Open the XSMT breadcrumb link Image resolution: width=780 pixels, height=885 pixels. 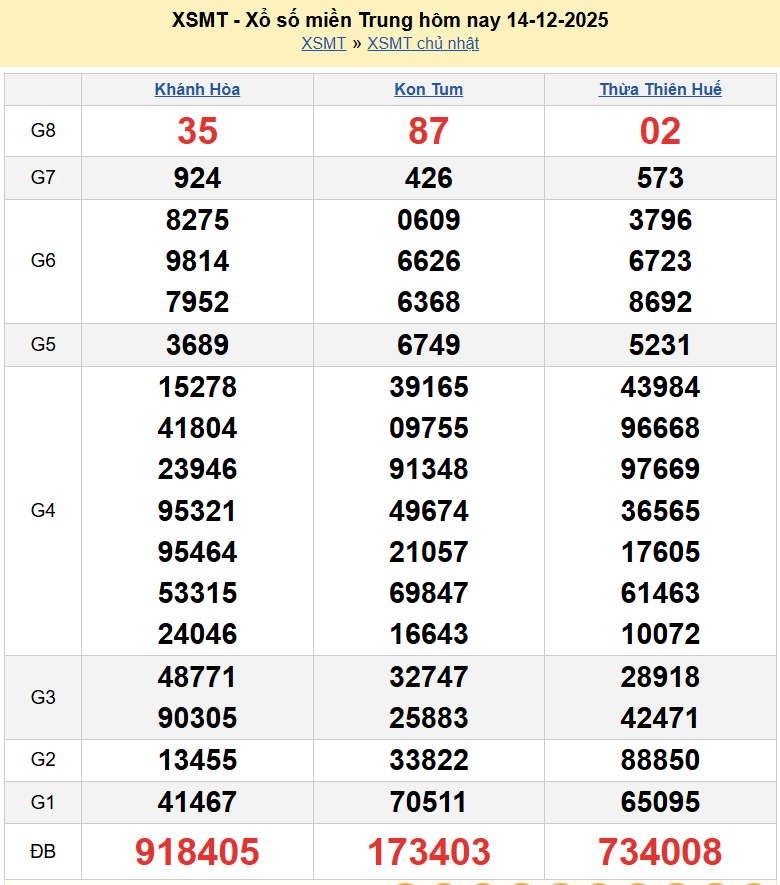(x=323, y=43)
